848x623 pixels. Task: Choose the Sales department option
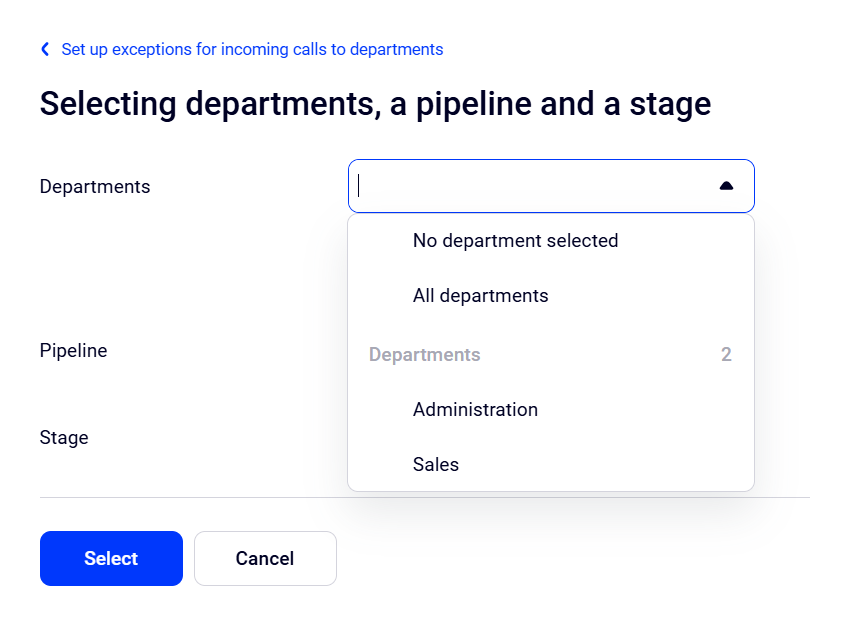(x=436, y=465)
